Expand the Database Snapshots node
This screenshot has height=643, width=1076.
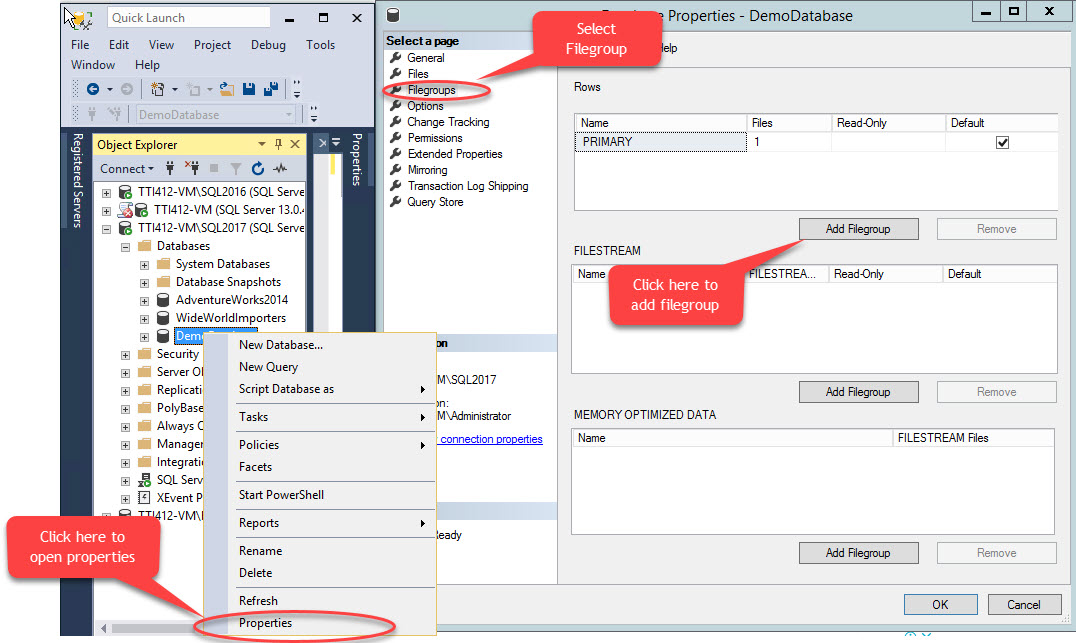click(144, 283)
